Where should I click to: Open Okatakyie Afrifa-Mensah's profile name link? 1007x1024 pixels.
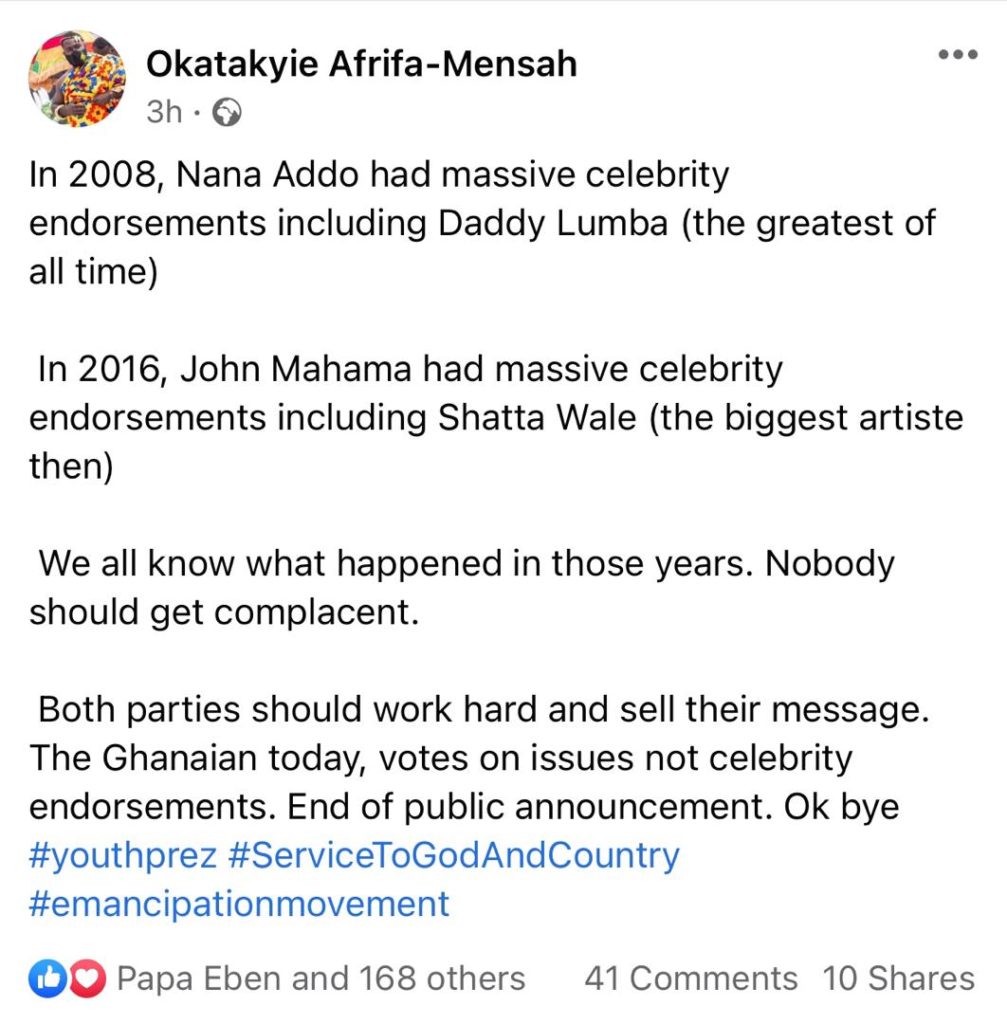pyautogui.click(x=361, y=64)
